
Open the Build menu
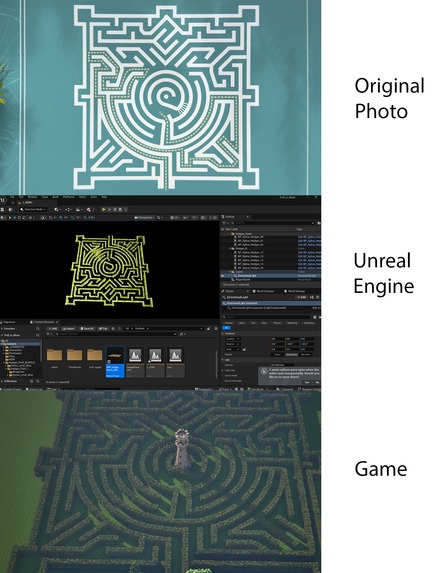[x=55, y=197]
